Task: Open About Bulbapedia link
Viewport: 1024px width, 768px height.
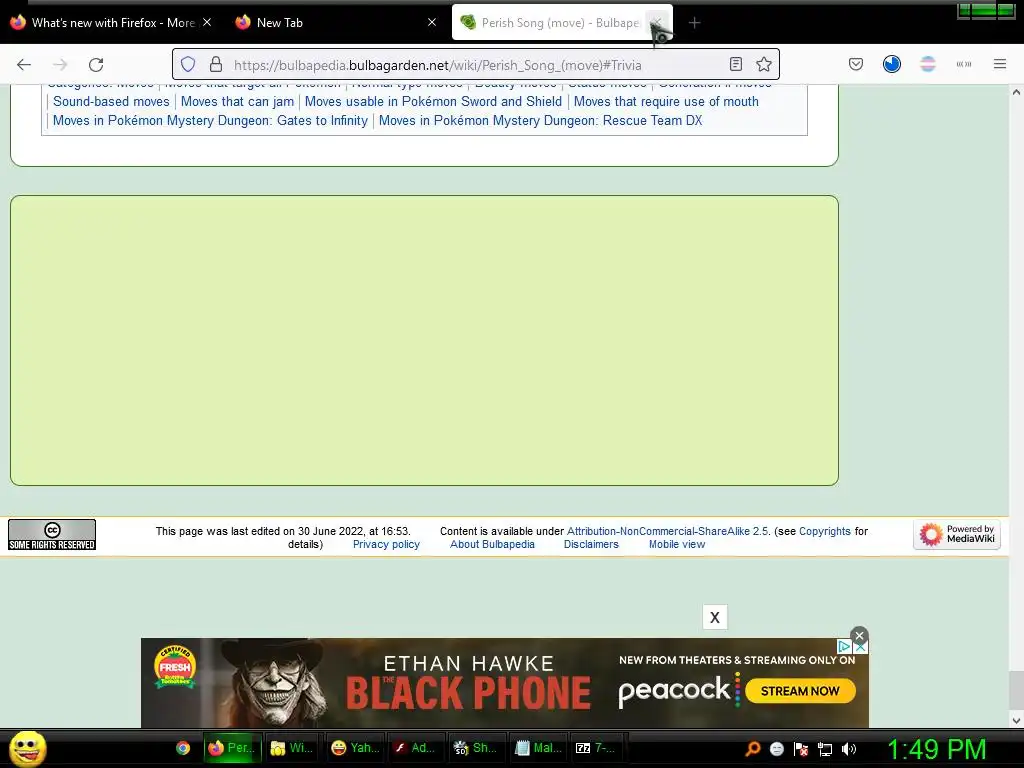Action: click(492, 545)
